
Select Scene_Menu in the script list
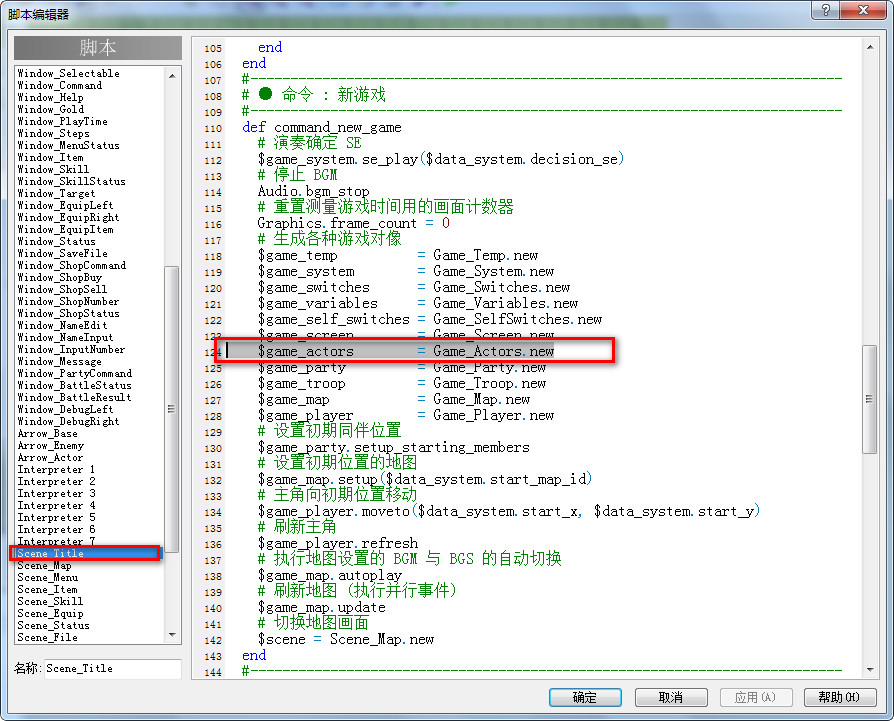click(x=47, y=577)
